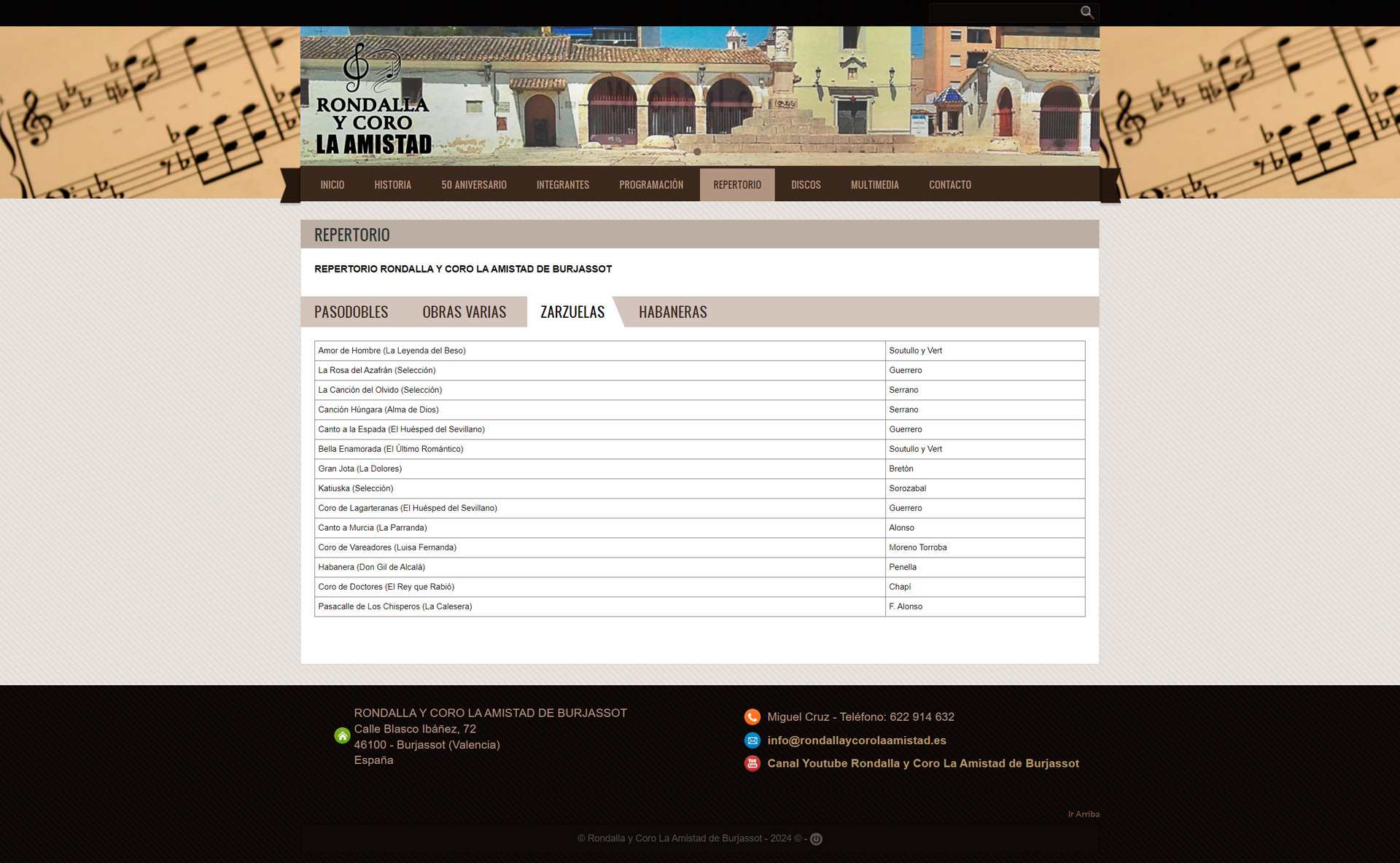The height and width of the screenshot is (863, 1400).
Task: Navigate to Programación in the menu
Action: click(x=650, y=185)
